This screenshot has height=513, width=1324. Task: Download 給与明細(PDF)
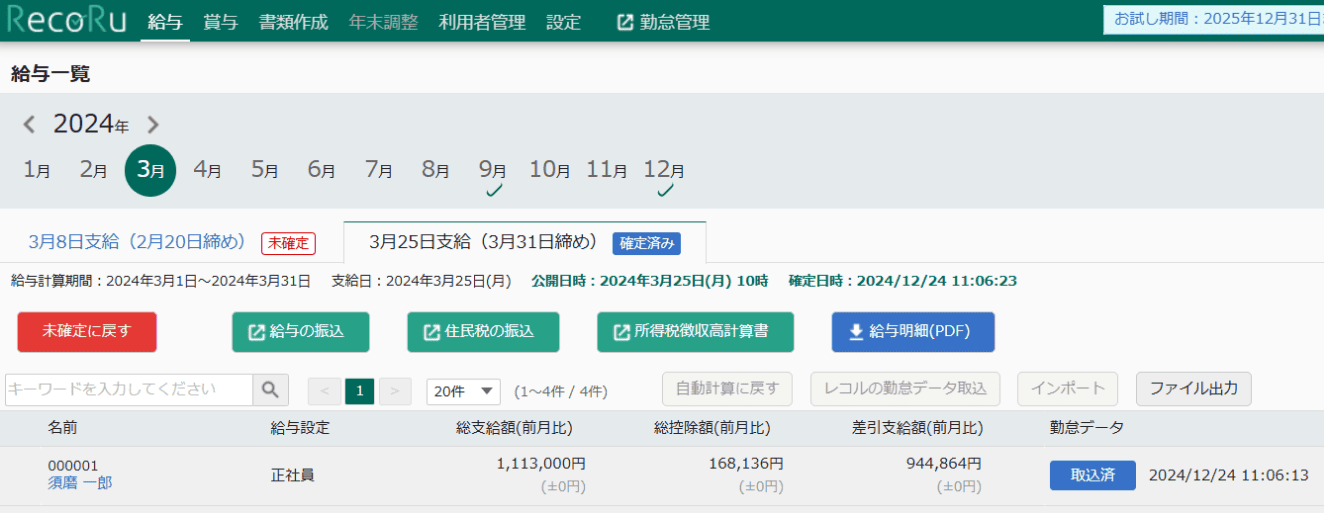tap(913, 332)
